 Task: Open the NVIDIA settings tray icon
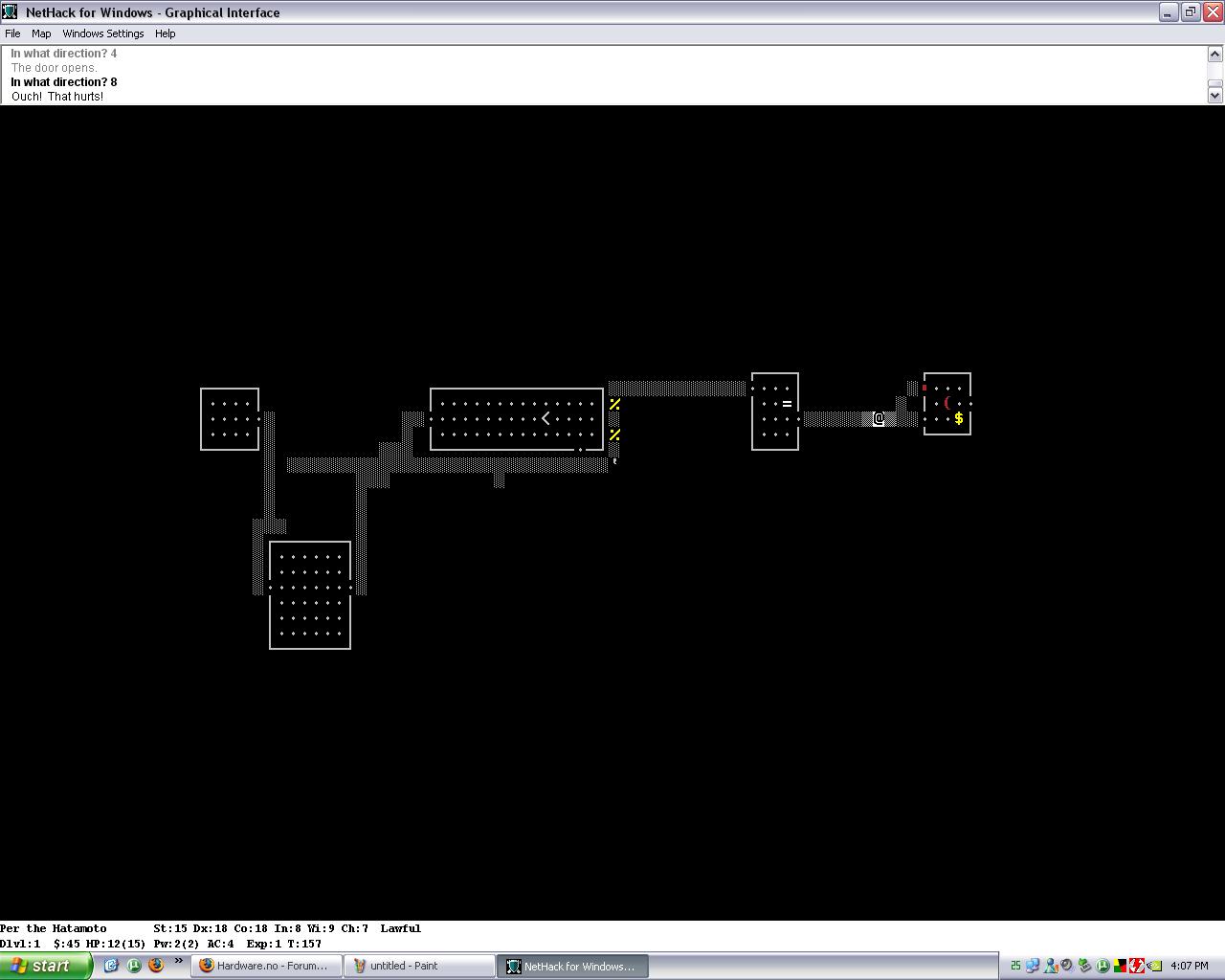click(x=1154, y=966)
